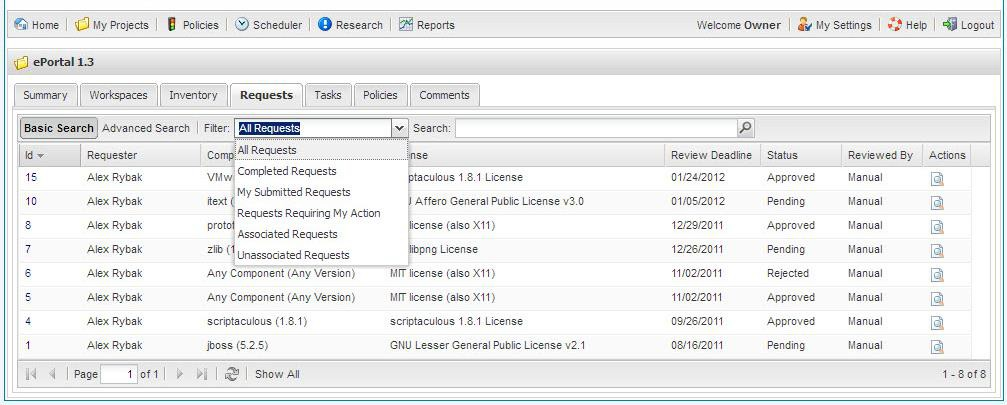Click the search magnifier icon
This screenshot has height=405, width=1007.
coord(745,128)
